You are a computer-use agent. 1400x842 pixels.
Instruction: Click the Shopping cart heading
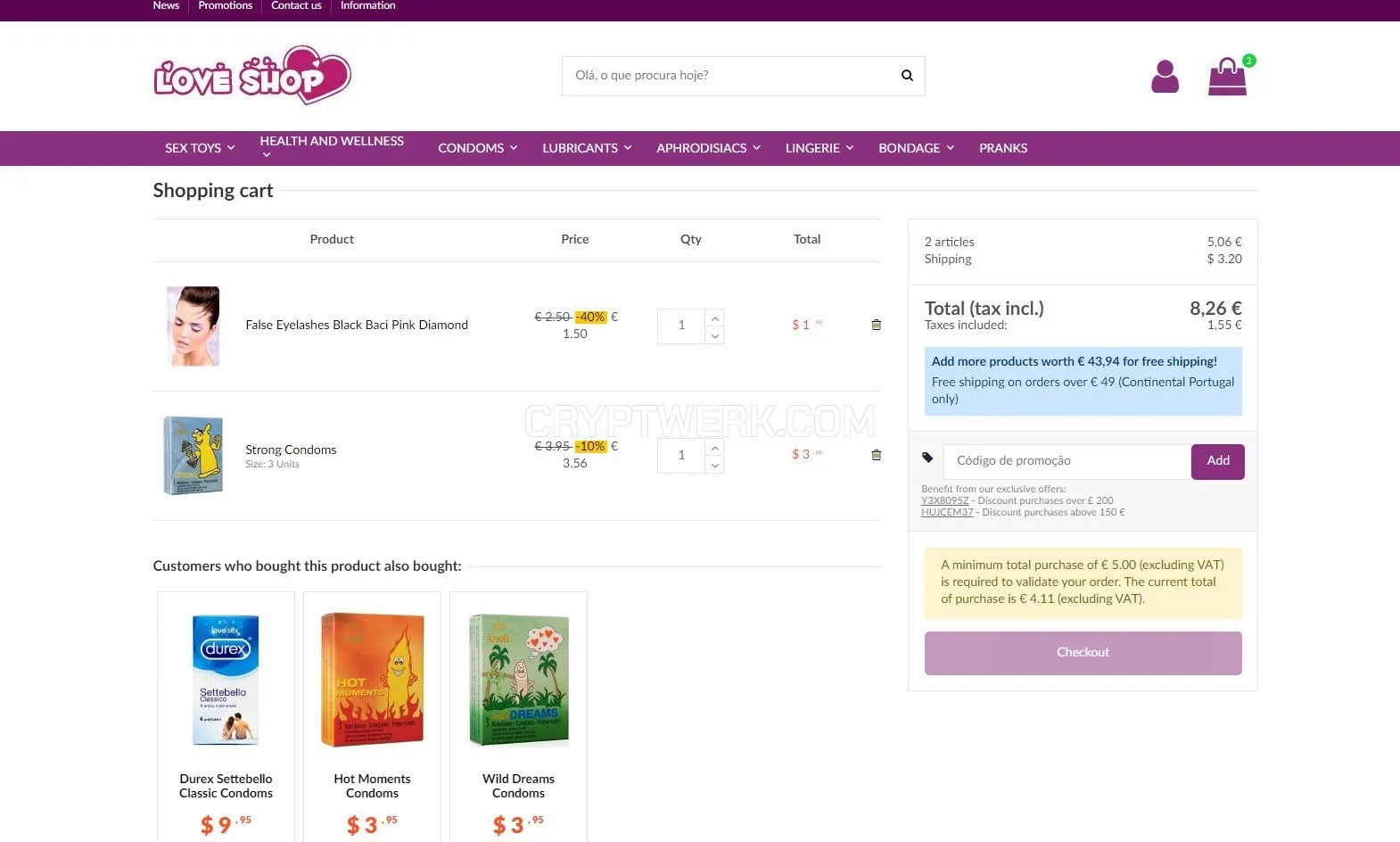[x=213, y=190]
